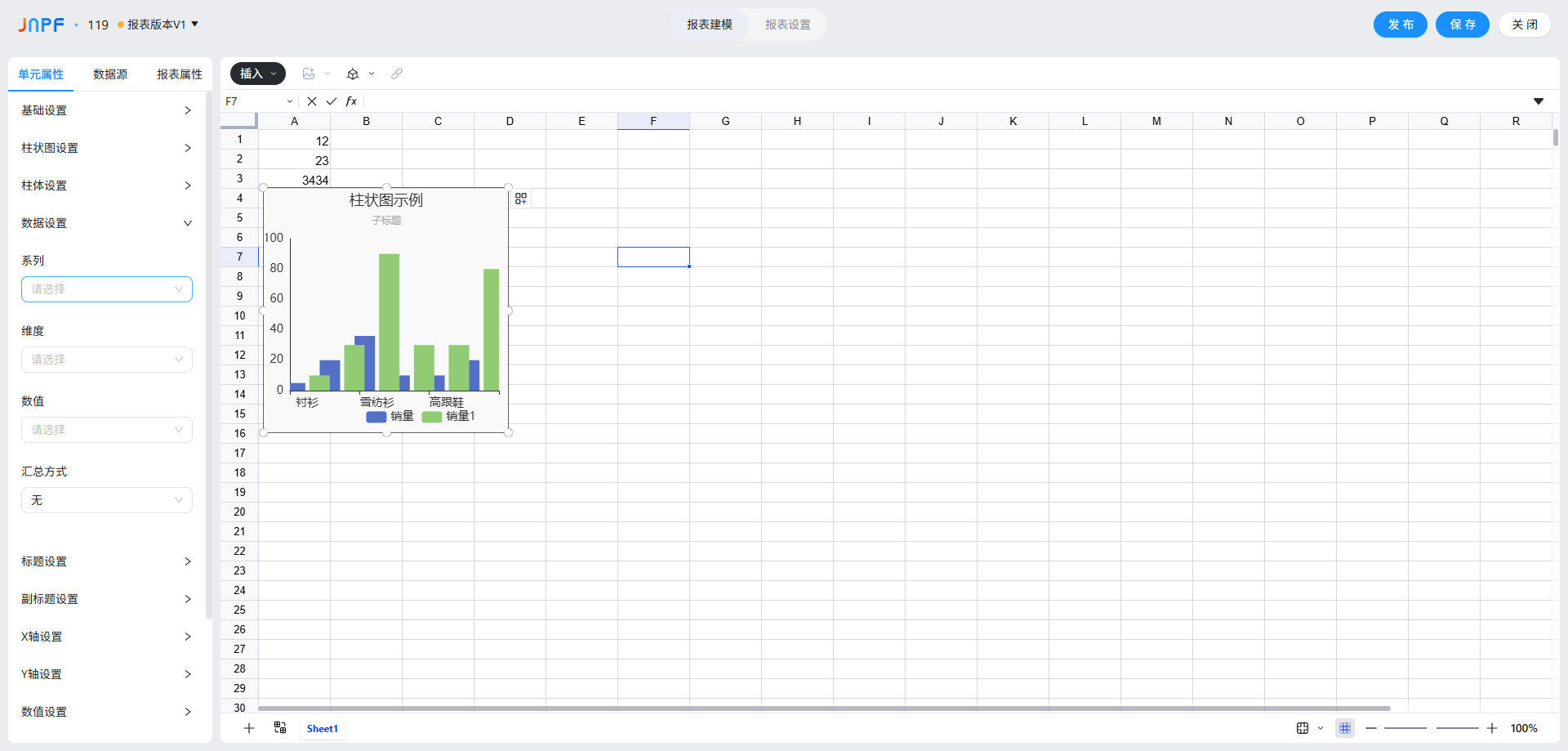1568x751 pixels.
Task: Select the Sheet1 tab
Action: pos(323,729)
